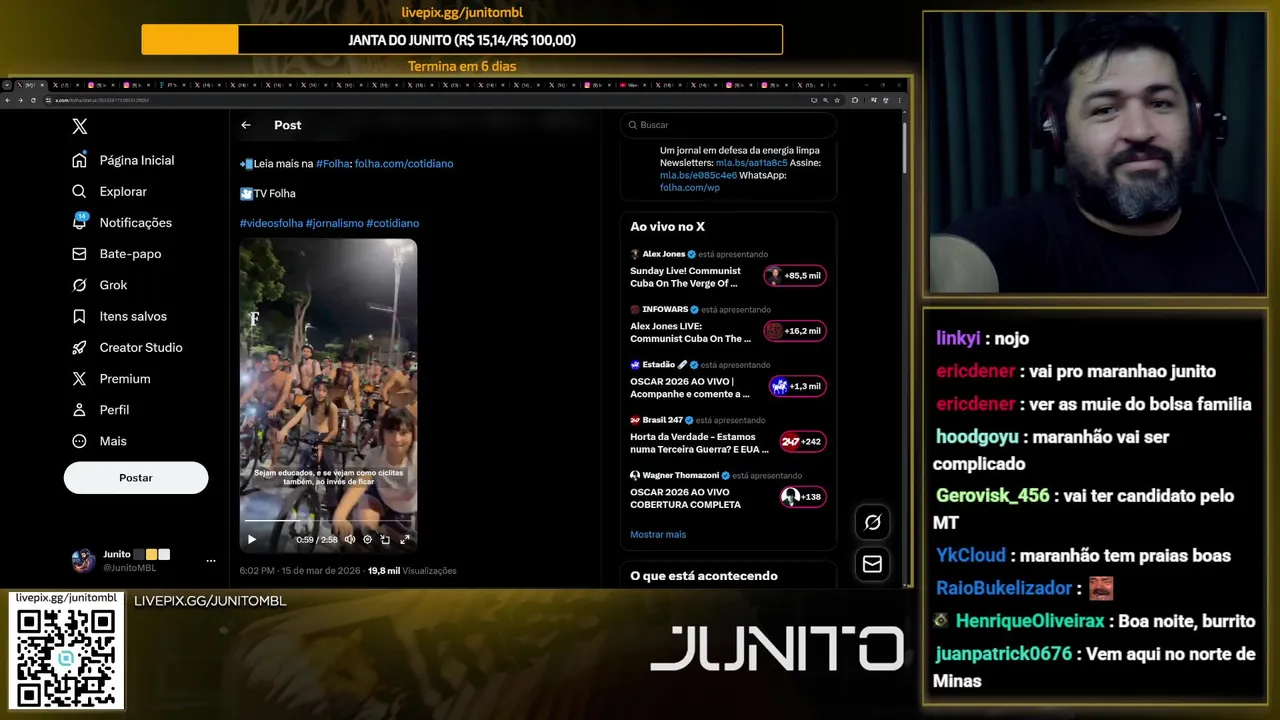
Task: Open floating messages envelope button
Action: tap(872, 564)
